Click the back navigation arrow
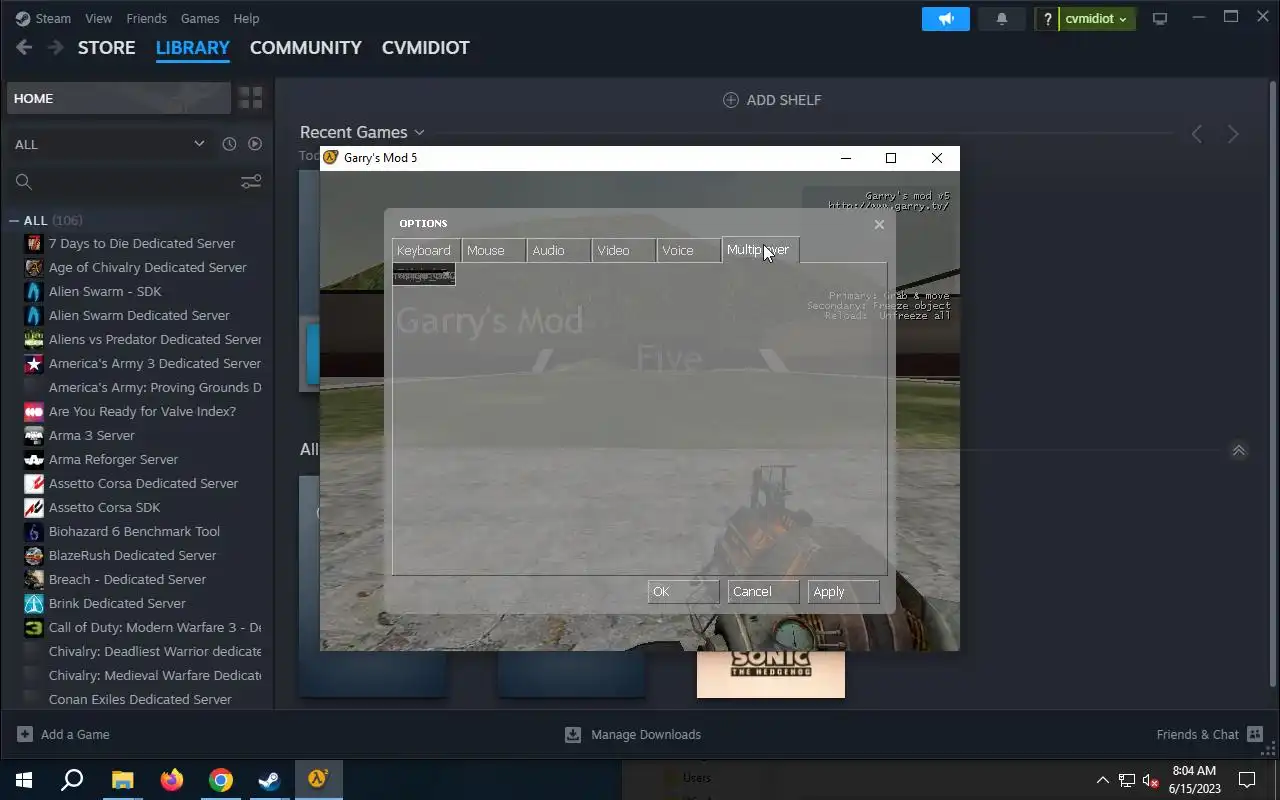 (24, 47)
